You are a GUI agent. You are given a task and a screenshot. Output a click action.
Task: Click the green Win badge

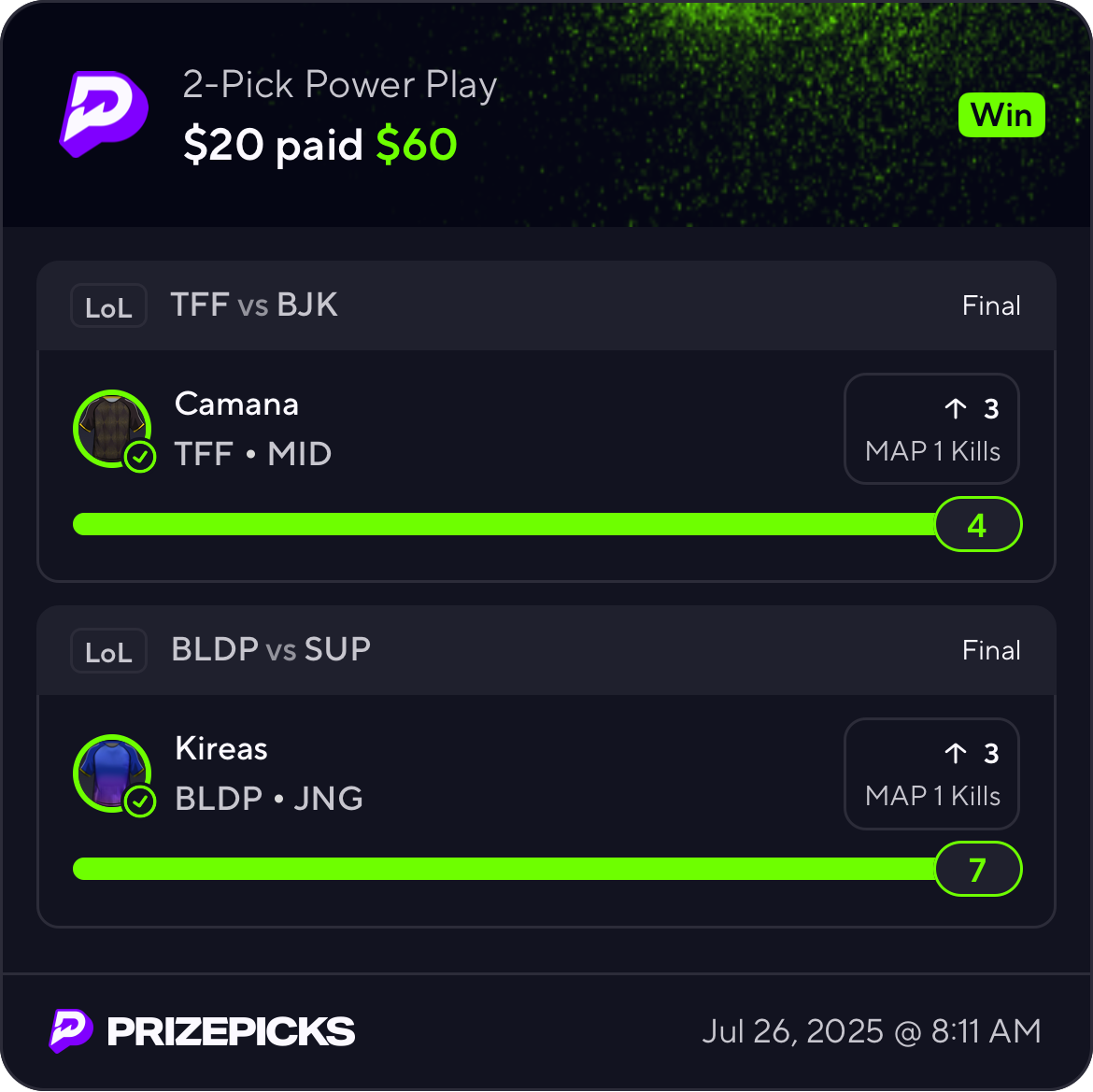pyautogui.click(x=1001, y=116)
